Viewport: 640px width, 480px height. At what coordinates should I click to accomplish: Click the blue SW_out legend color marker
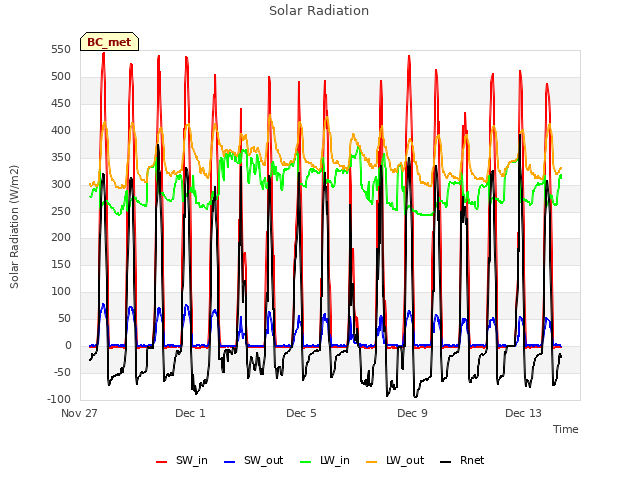coord(230,462)
